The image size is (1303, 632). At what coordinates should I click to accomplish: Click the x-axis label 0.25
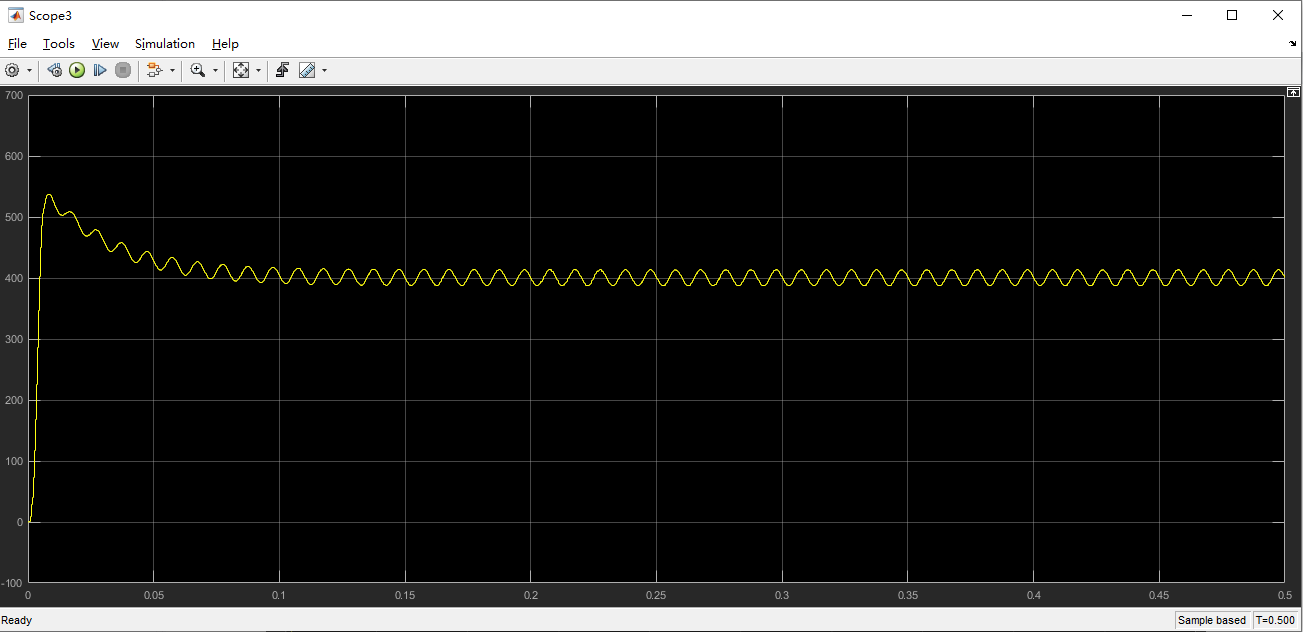tap(656, 596)
